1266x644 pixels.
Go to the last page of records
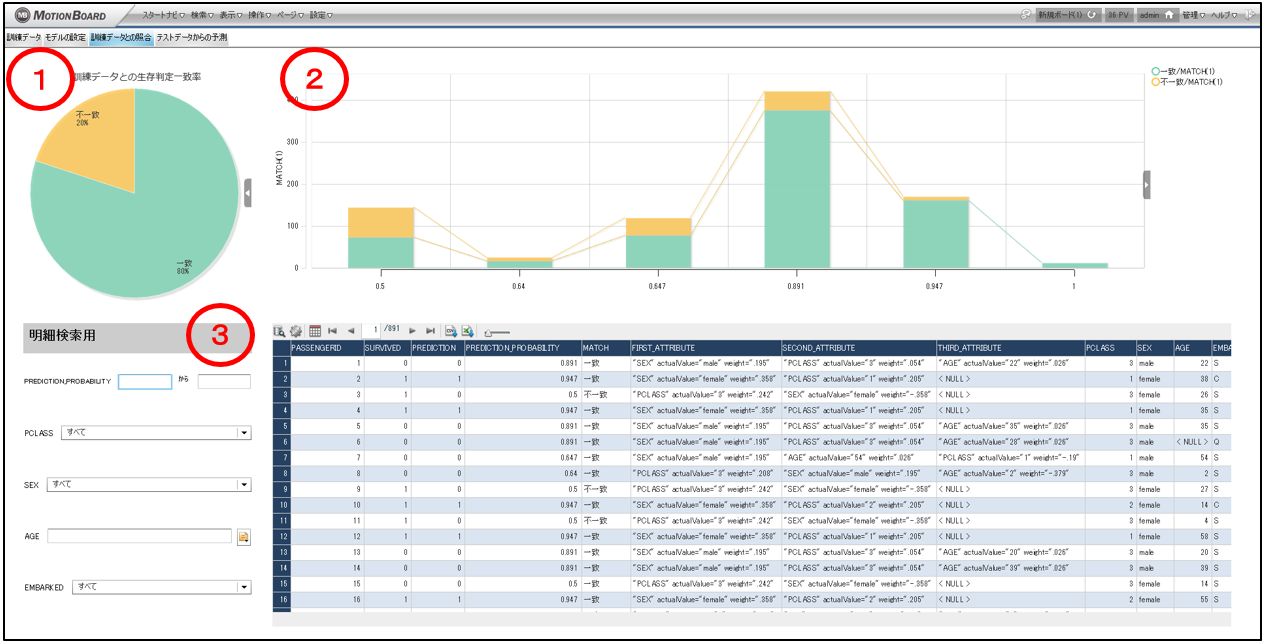[x=430, y=330]
